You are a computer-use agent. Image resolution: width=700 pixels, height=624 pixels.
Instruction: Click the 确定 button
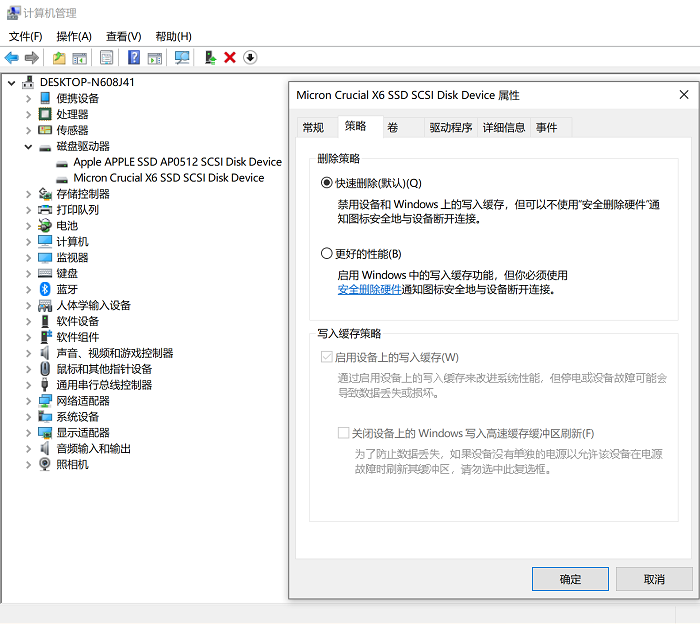click(570, 579)
